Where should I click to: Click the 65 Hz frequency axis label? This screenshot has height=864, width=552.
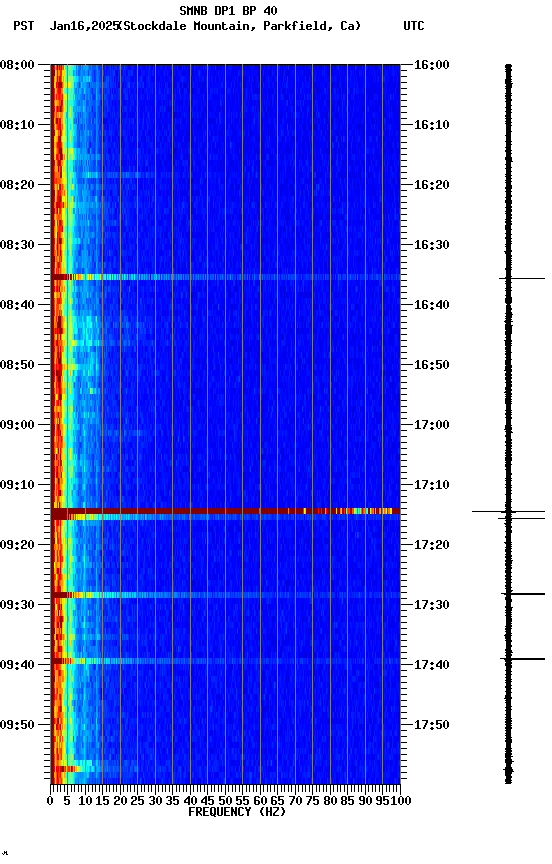point(277,801)
